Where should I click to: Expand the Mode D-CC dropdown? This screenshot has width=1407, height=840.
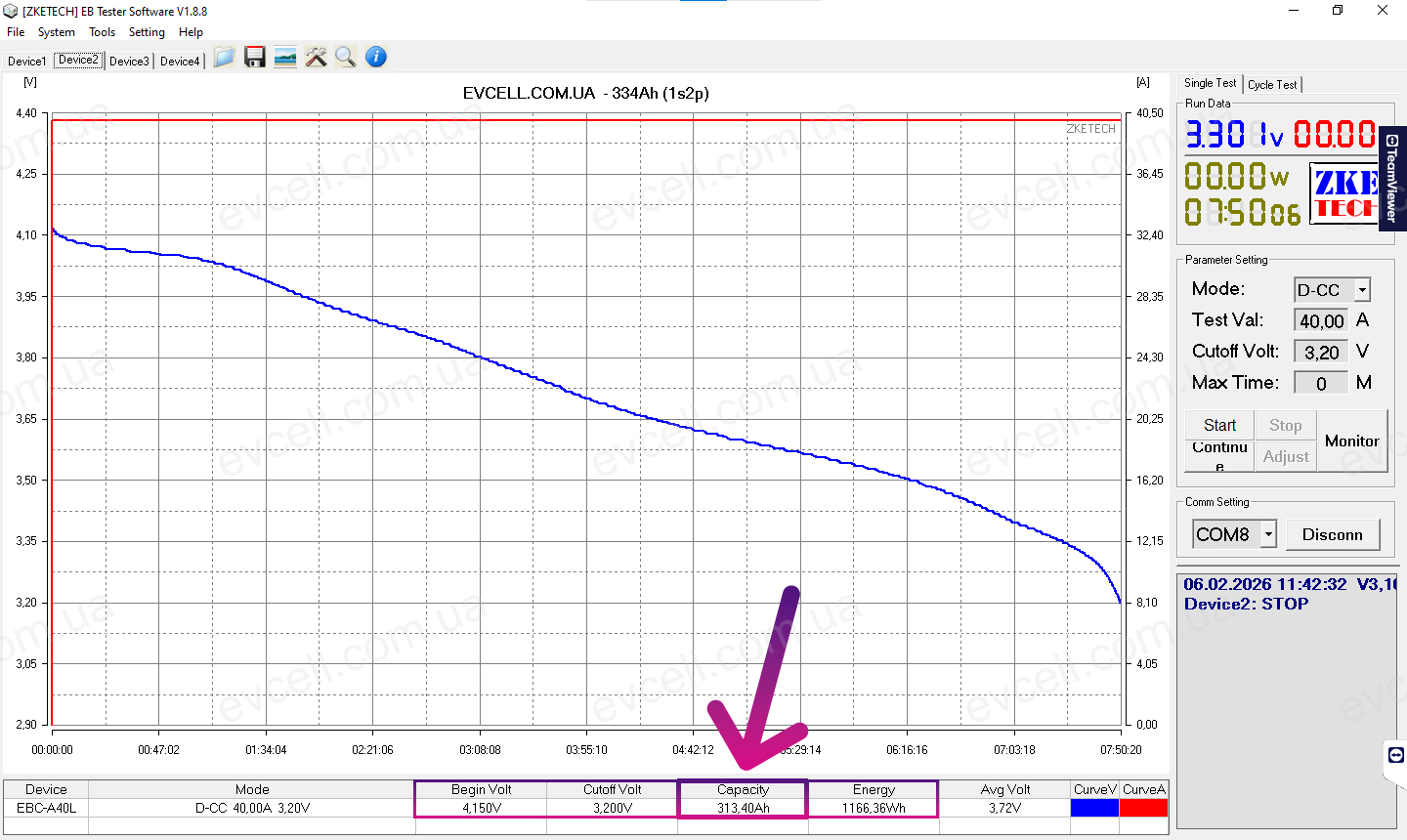[1362, 290]
